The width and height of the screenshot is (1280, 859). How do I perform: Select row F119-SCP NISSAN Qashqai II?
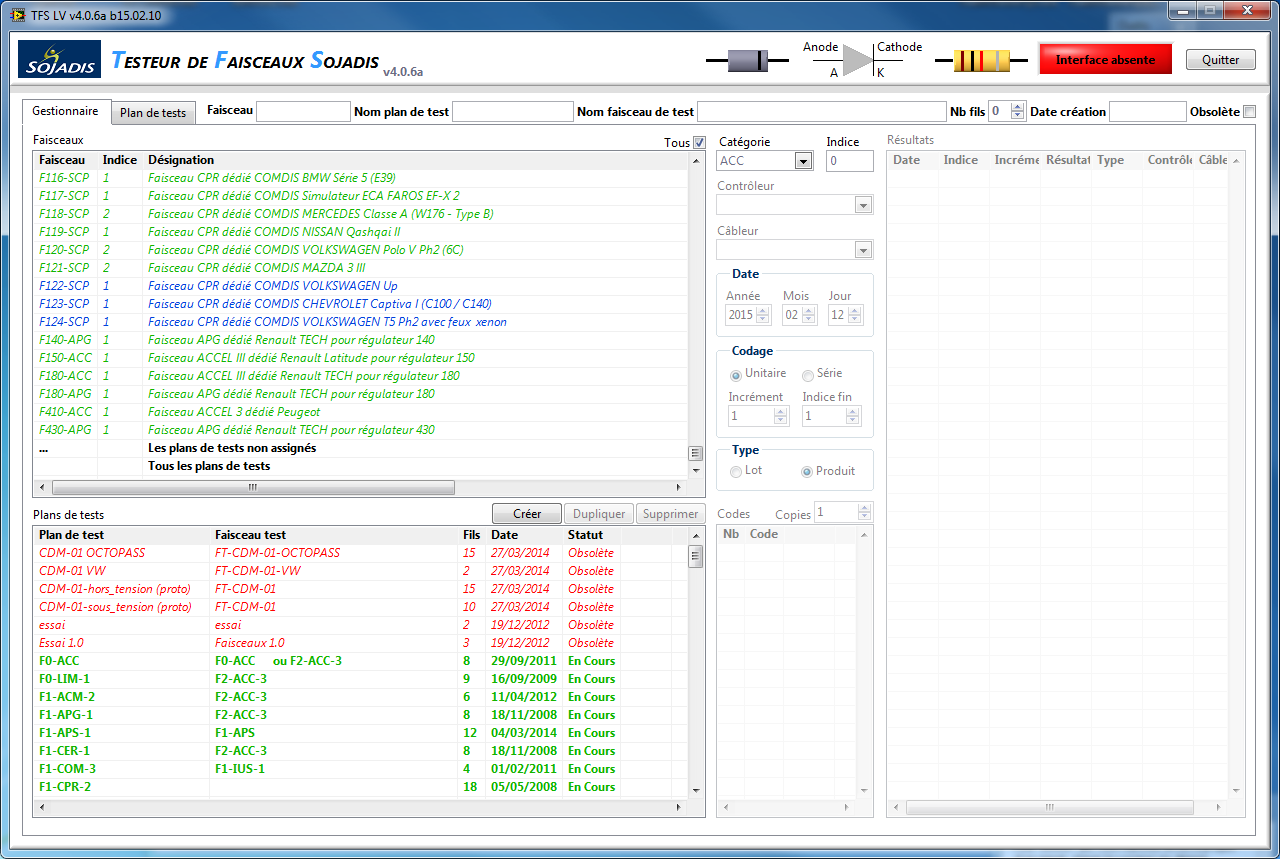pyautogui.click(x=361, y=232)
